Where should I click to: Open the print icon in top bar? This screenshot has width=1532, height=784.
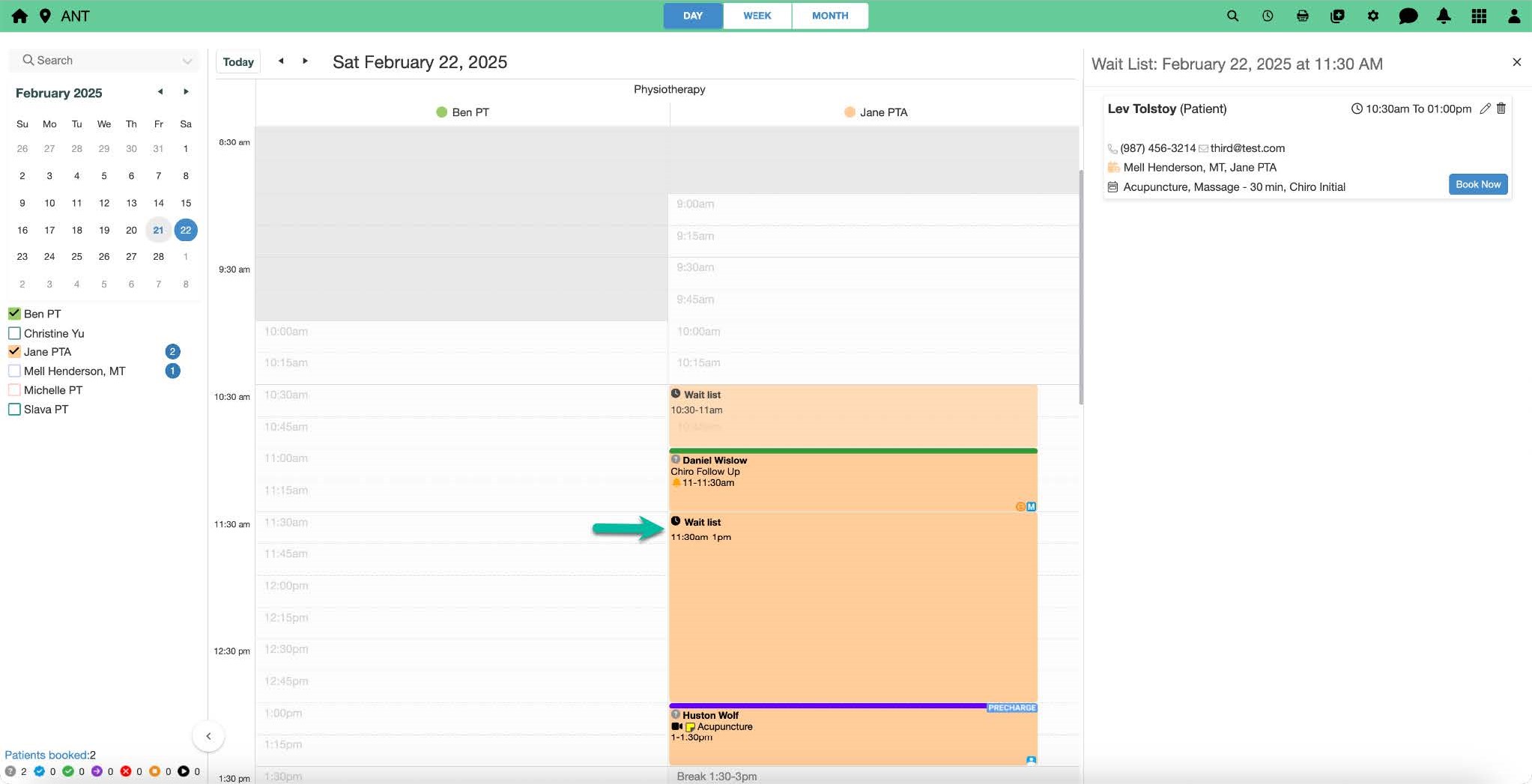(x=1303, y=16)
